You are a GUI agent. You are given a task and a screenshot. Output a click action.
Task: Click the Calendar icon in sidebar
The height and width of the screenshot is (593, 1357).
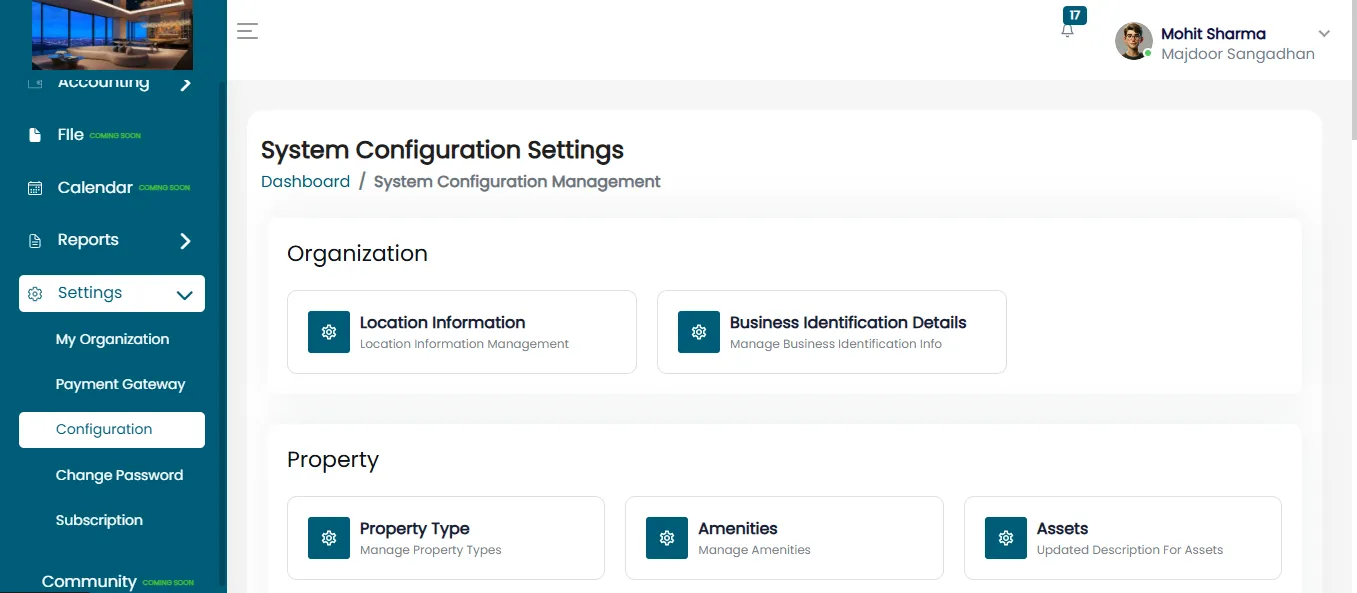tap(35, 188)
